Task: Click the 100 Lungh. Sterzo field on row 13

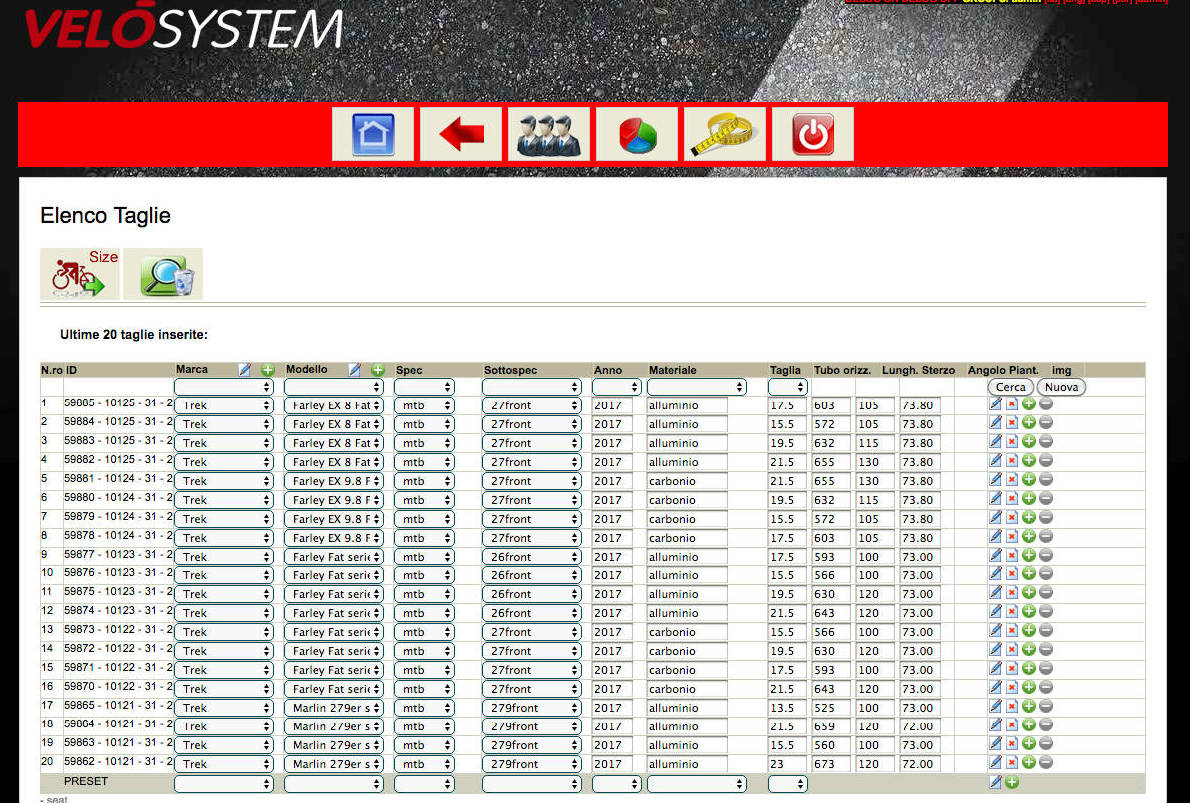Action: coord(874,631)
